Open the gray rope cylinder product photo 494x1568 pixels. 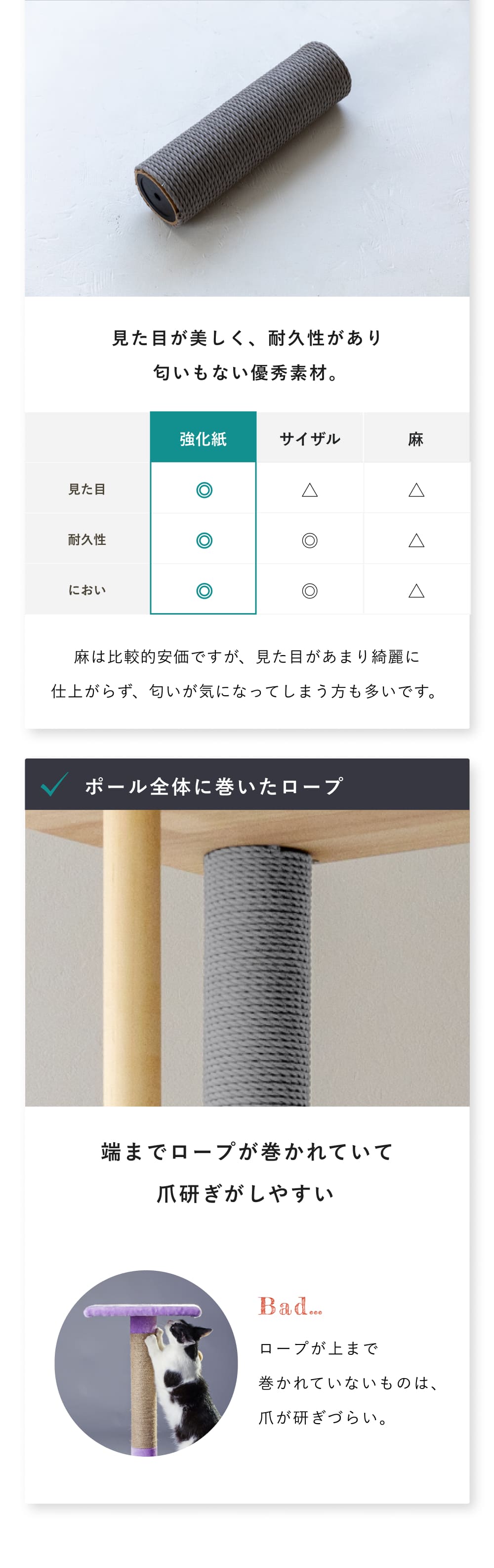point(247,148)
